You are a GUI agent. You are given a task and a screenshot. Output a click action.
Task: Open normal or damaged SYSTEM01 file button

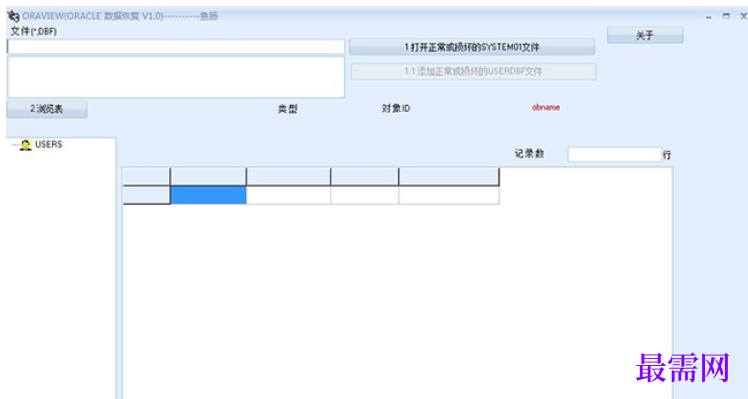(x=472, y=47)
